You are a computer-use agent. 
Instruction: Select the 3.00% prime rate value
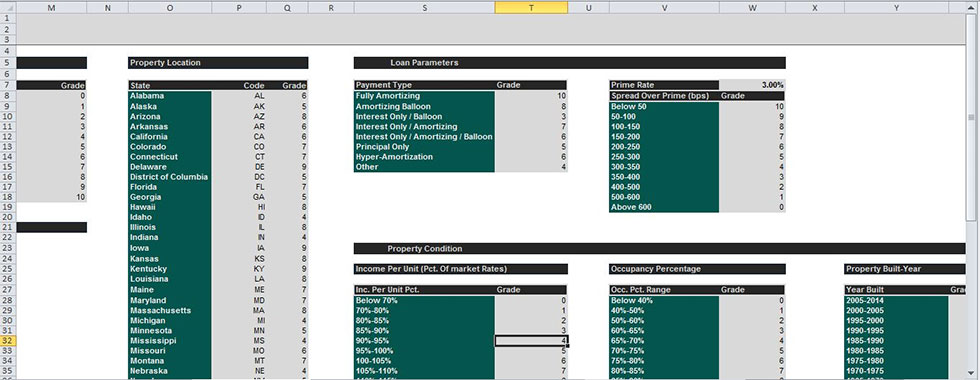click(x=752, y=85)
